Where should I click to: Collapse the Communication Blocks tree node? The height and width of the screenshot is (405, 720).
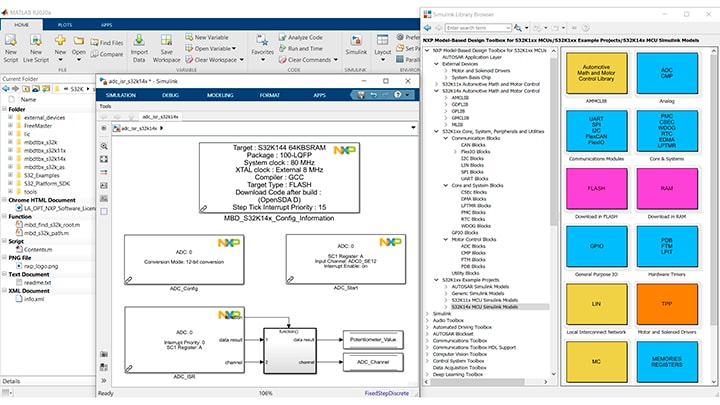pyautogui.click(x=446, y=139)
